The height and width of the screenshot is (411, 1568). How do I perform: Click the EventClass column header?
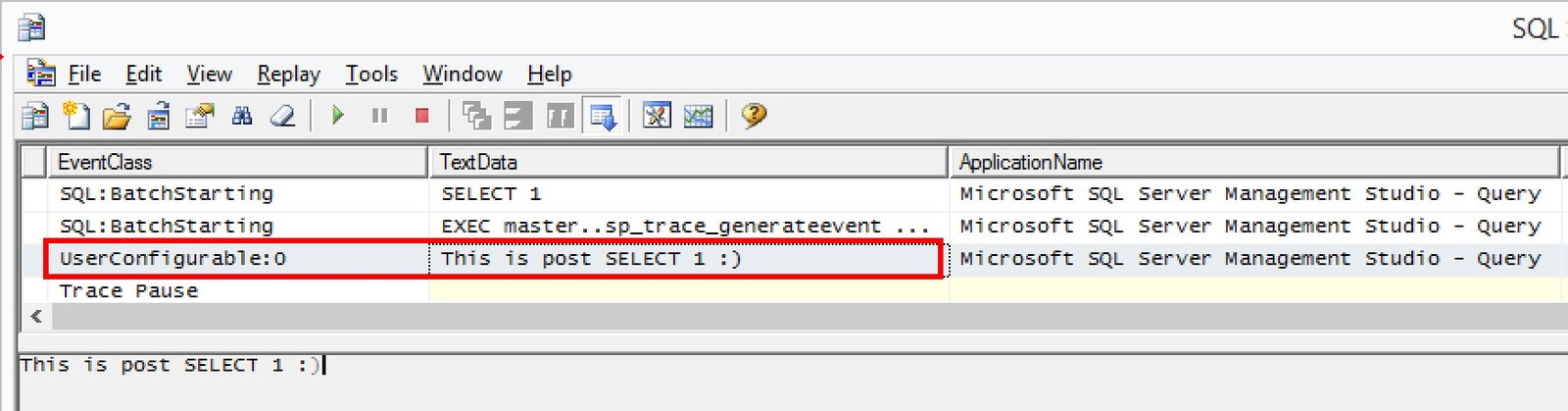coord(237,162)
